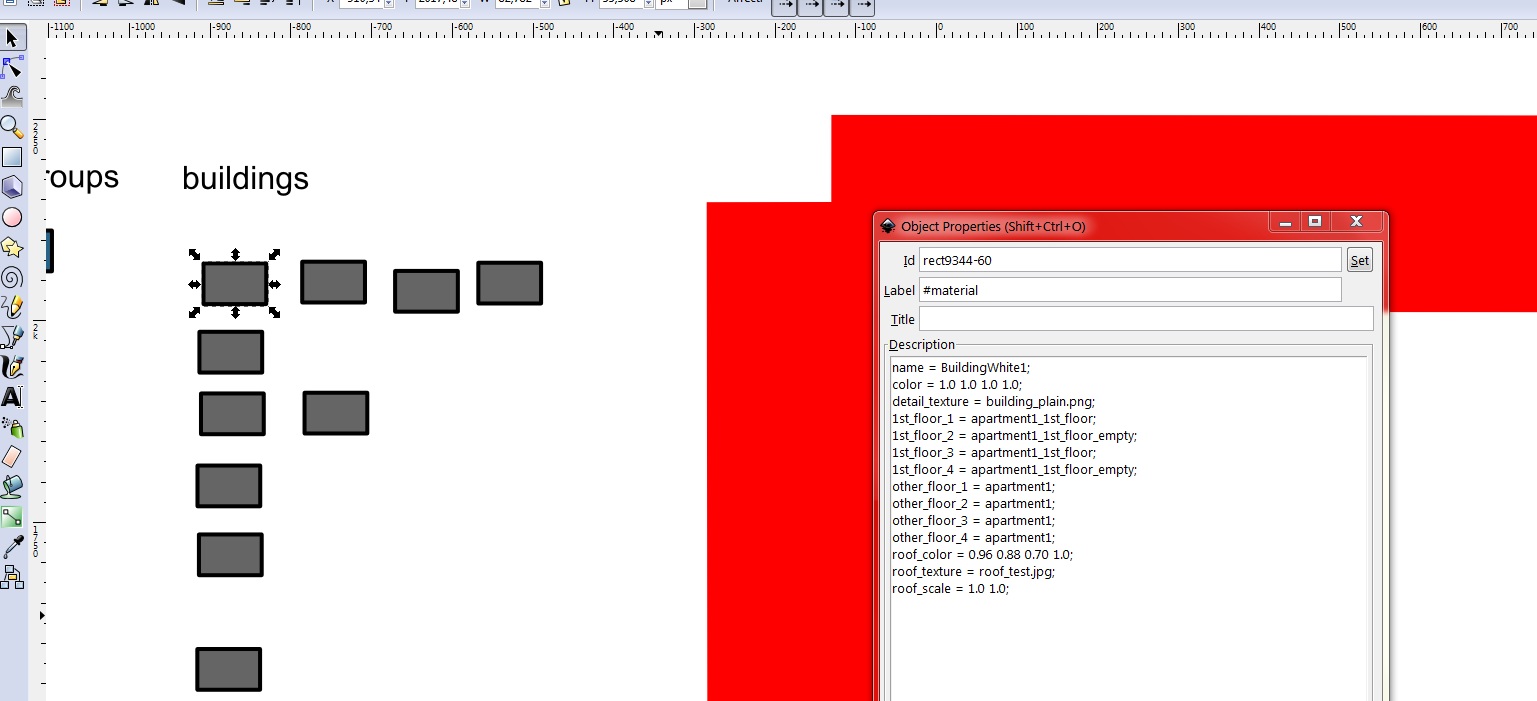The width and height of the screenshot is (1537, 701).
Task: Pick the Zoom magnifier tool
Action: pyautogui.click(x=12, y=127)
